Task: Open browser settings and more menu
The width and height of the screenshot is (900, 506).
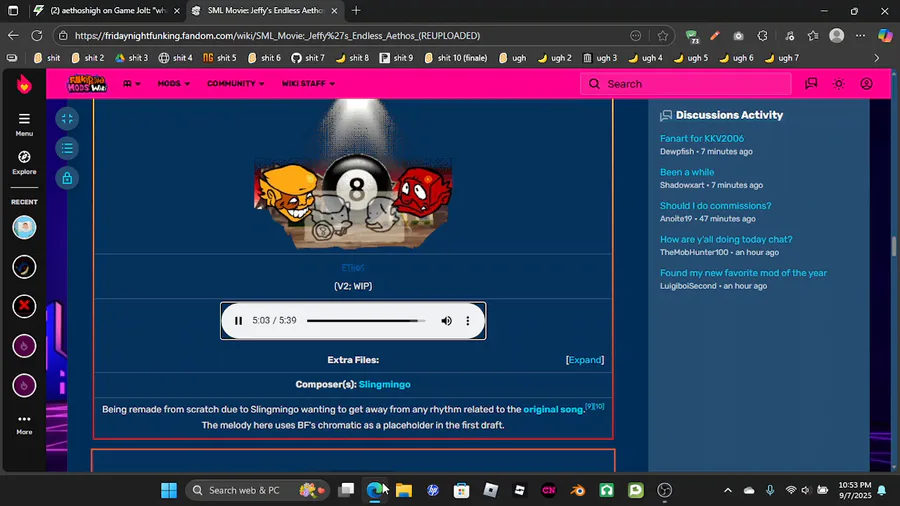Action: (x=860, y=36)
